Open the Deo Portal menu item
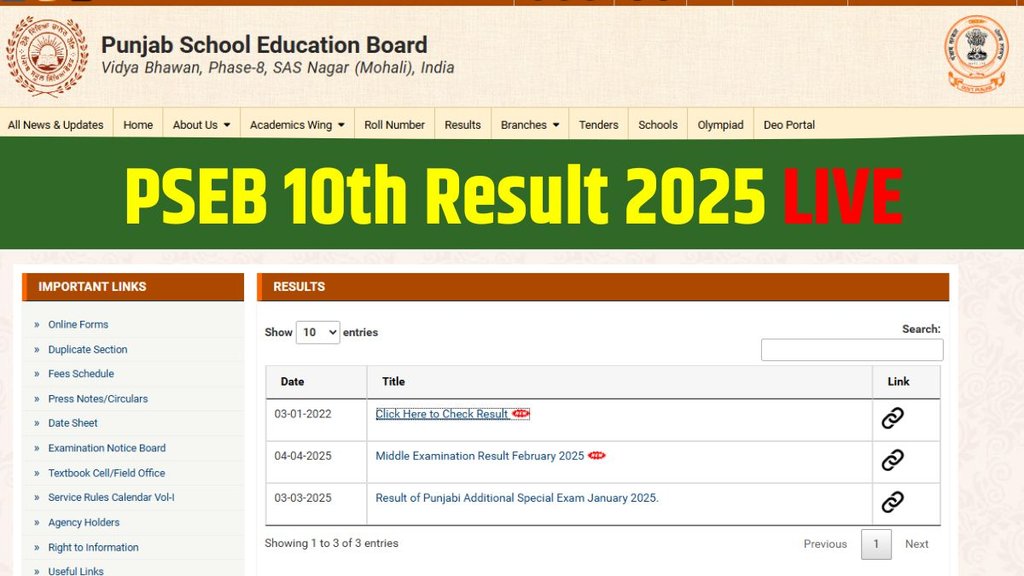Screen dimensions: 1024x576 789,125
